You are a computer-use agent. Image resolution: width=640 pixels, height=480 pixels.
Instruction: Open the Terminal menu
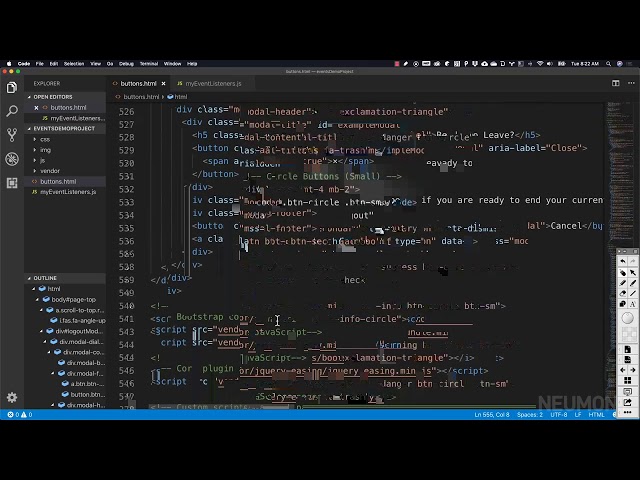[x=149, y=64]
